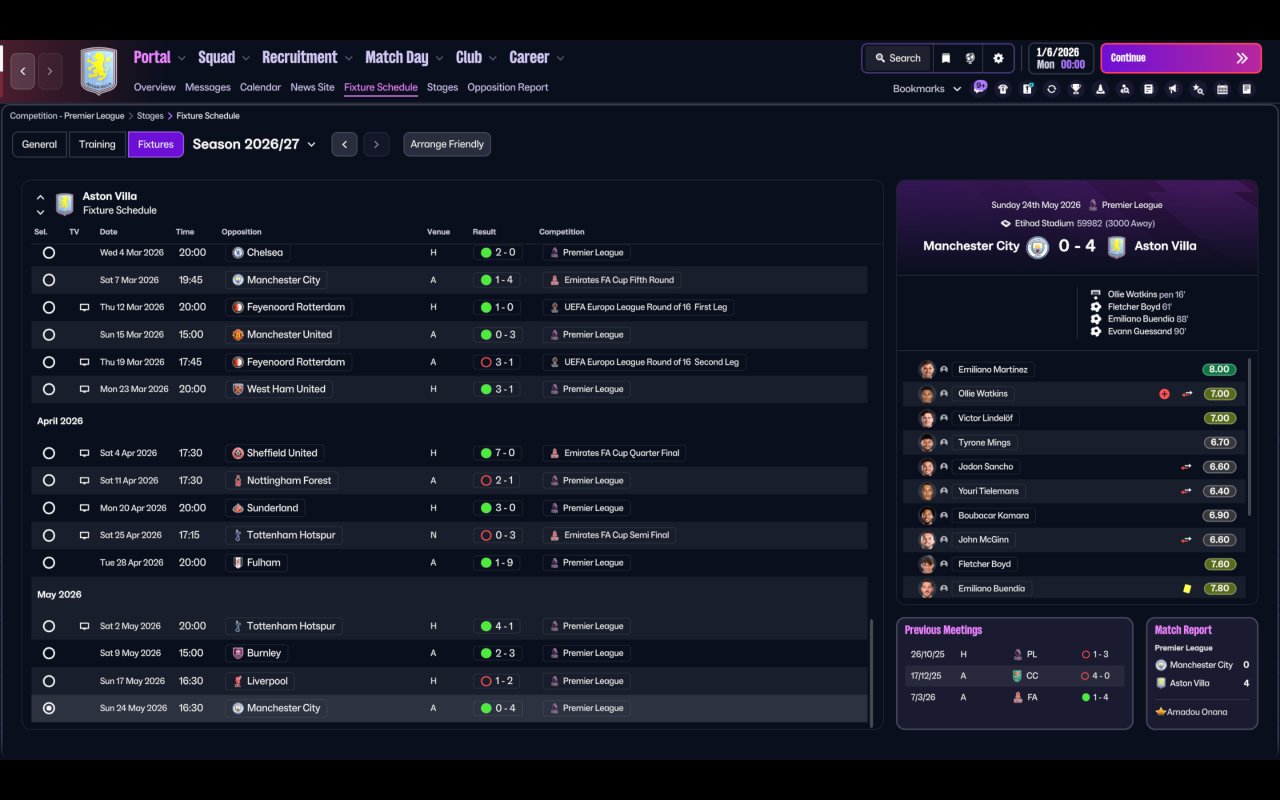Click the document lines shortcut icon
Viewport: 1280px width, 800px height.
[1149, 89]
